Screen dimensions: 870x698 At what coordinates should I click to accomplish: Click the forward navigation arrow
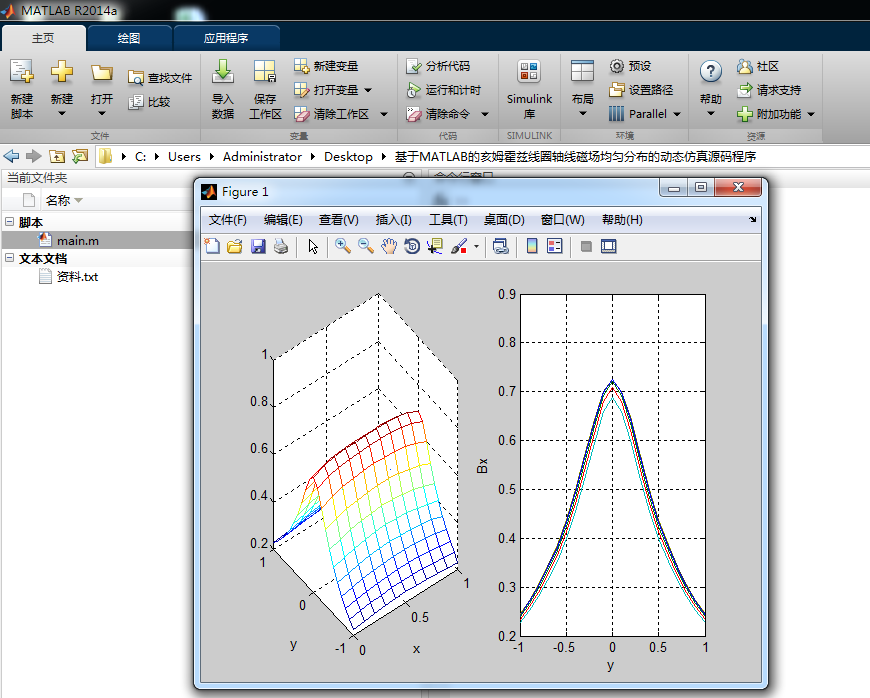34,156
